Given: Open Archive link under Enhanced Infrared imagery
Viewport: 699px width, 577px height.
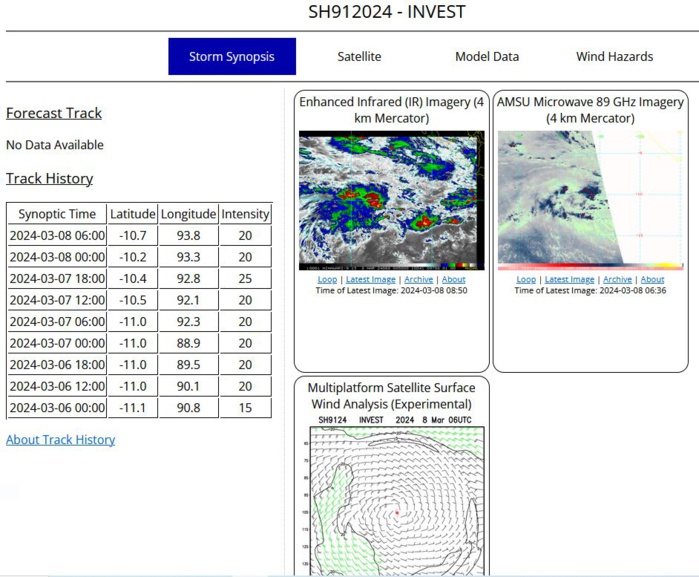Looking at the screenshot, I should 418,280.
